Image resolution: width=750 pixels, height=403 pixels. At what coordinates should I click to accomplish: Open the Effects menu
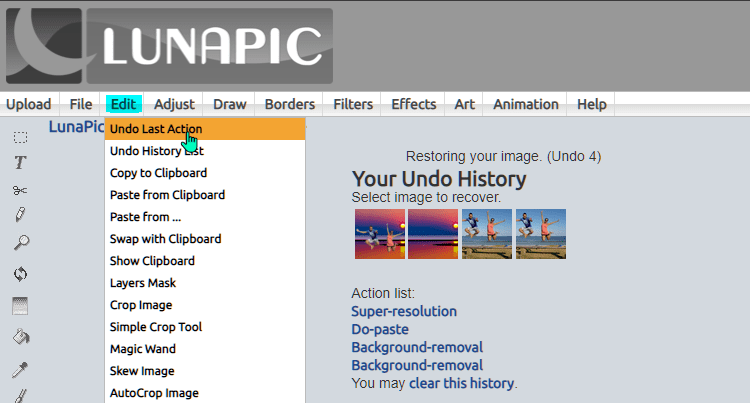click(414, 104)
